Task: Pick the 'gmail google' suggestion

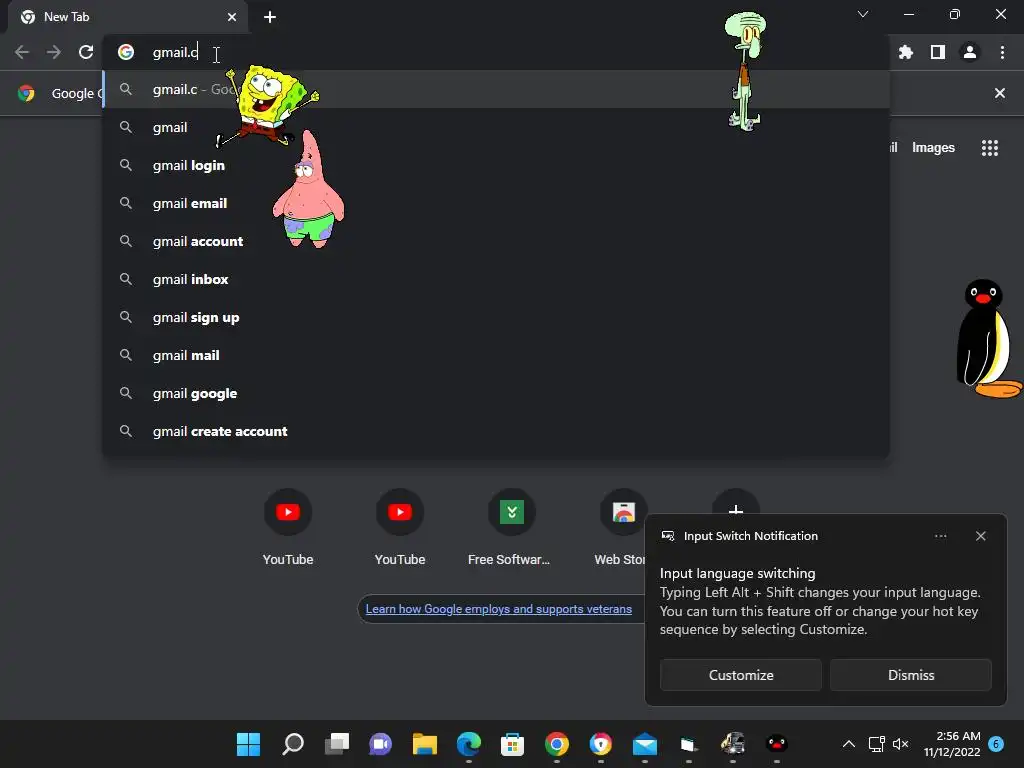Action: pyautogui.click(x=496, y=393)
